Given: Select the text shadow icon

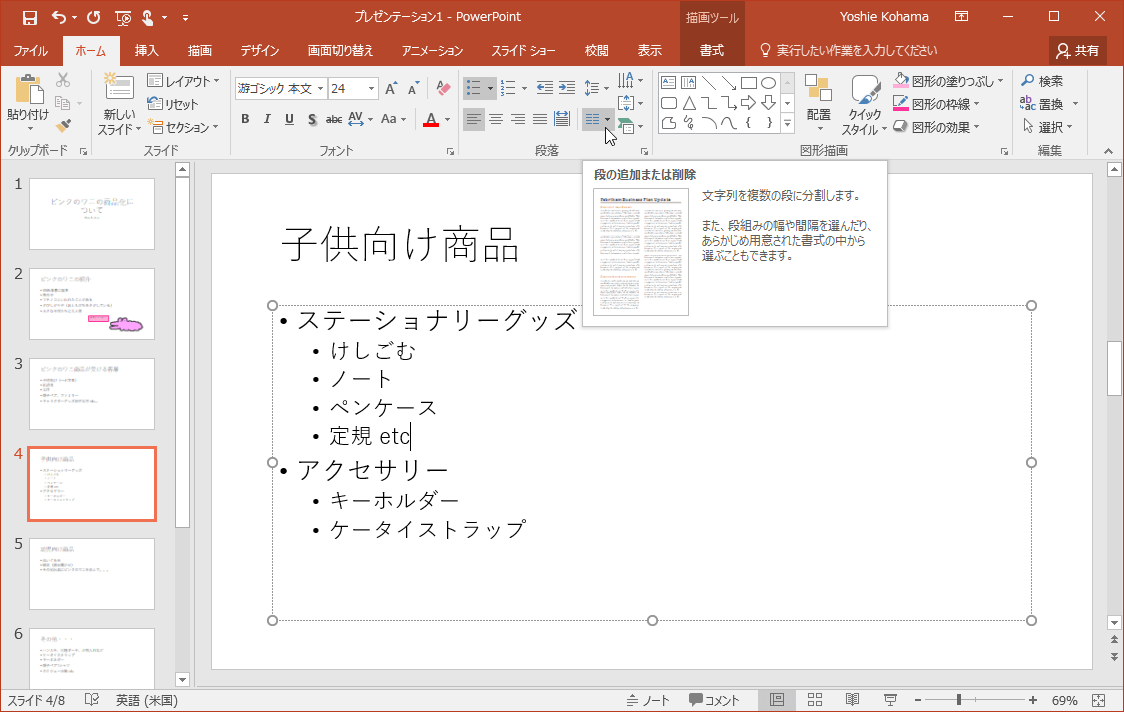Looking at the screenshot, I should [312, 118].
